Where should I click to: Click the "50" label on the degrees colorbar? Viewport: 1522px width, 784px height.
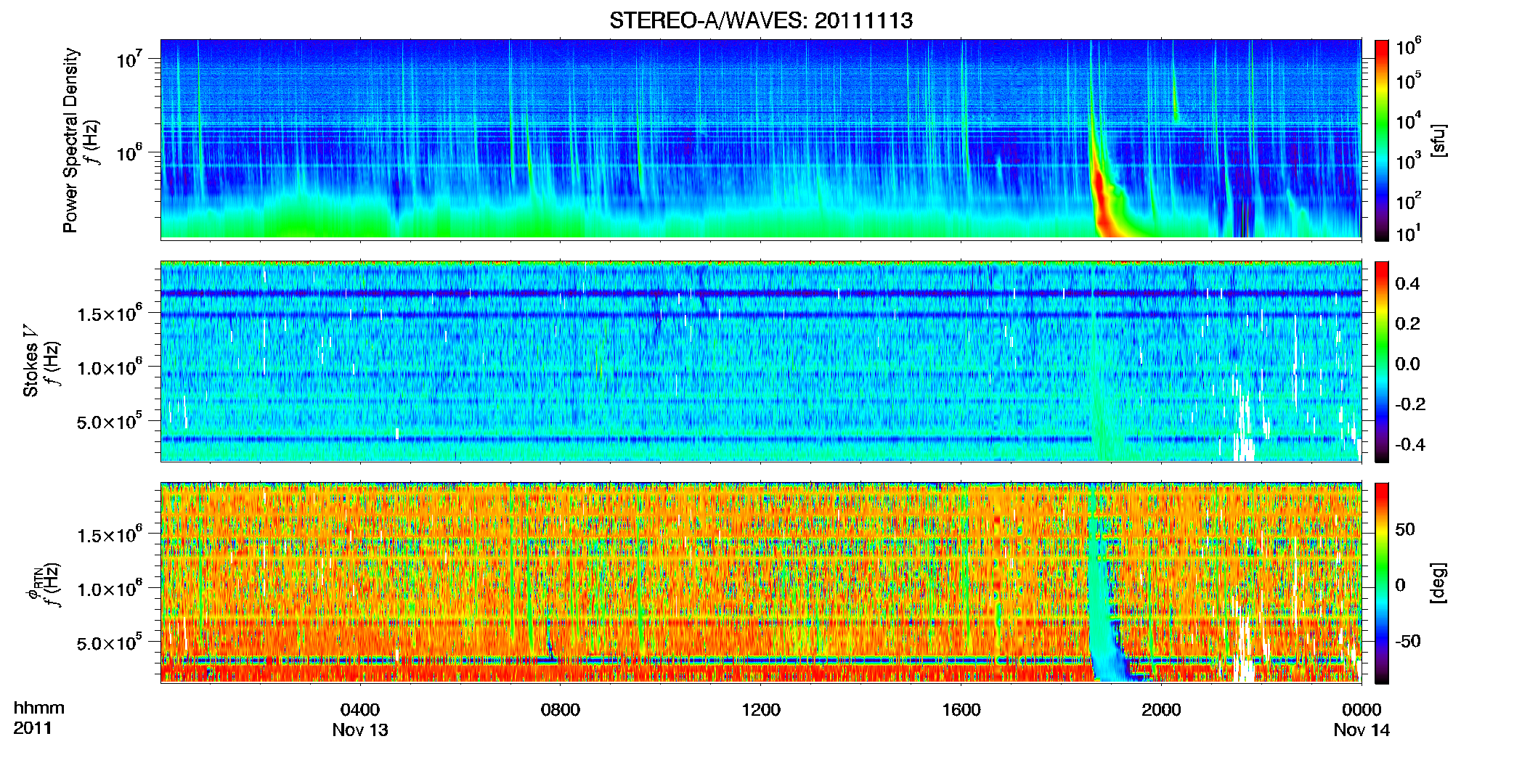(x=1405, y=528)
